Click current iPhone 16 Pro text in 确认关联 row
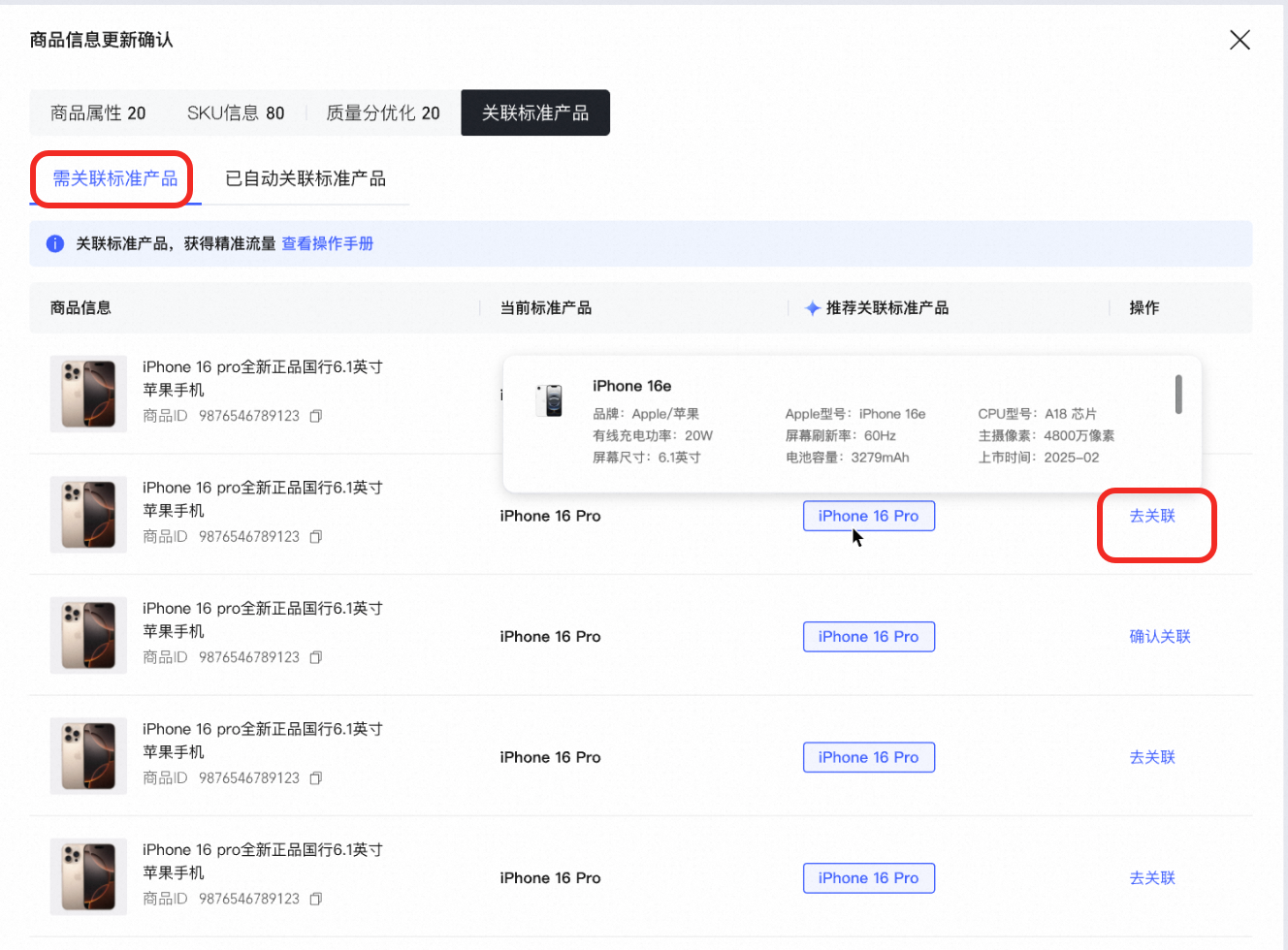The width and height of the screenshot is (1288, 950). click(x=550, y=637)
